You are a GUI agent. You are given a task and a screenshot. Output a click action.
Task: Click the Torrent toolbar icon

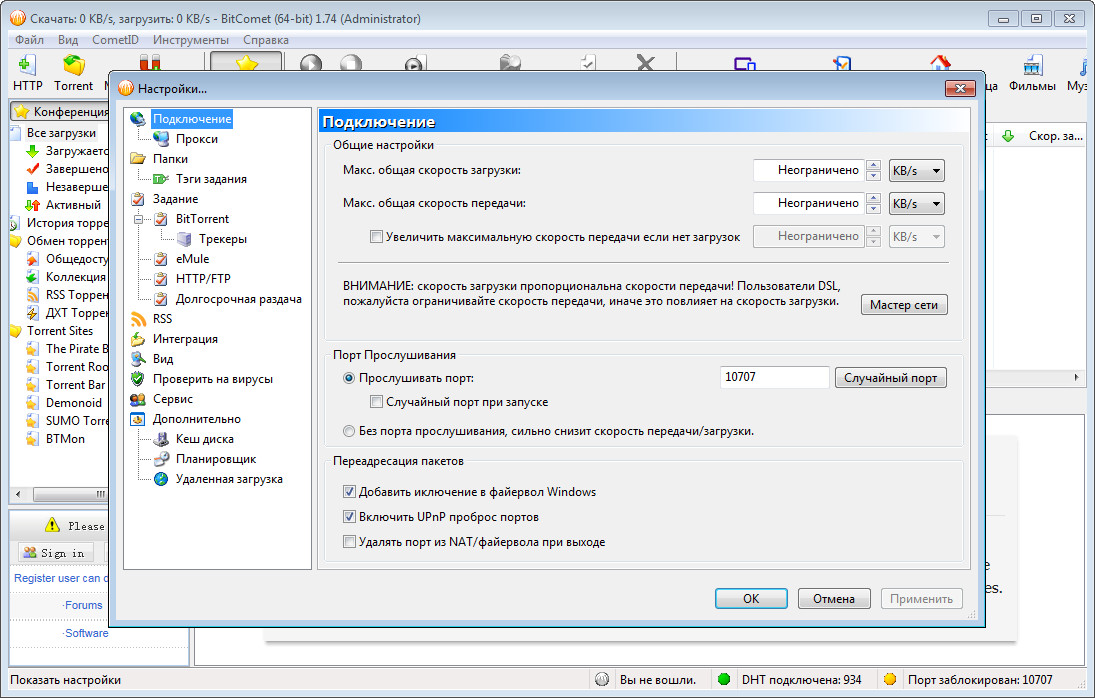[73, 66]
